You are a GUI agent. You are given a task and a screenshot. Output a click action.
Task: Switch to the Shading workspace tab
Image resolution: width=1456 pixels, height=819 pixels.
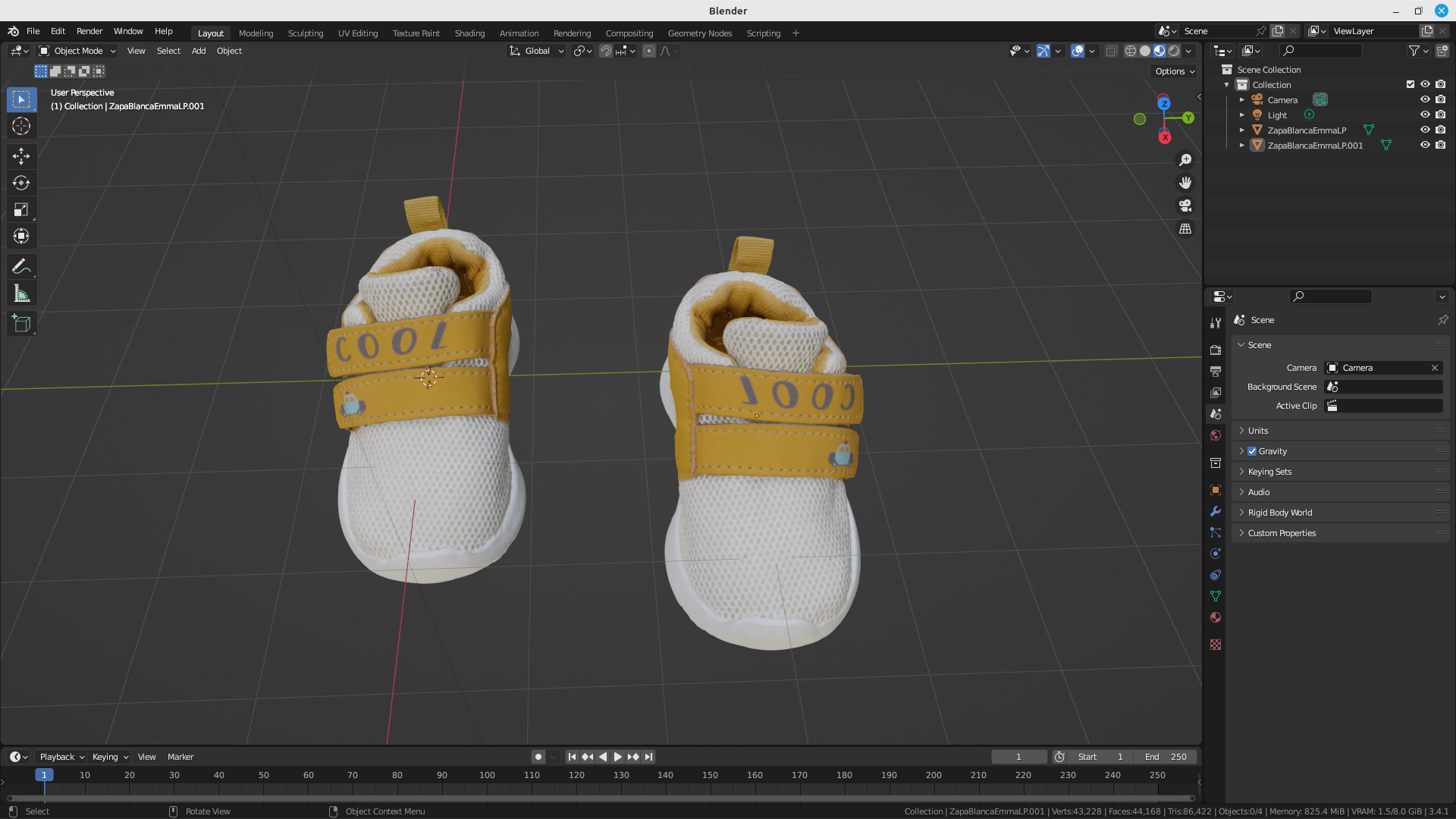click(469, 33)
